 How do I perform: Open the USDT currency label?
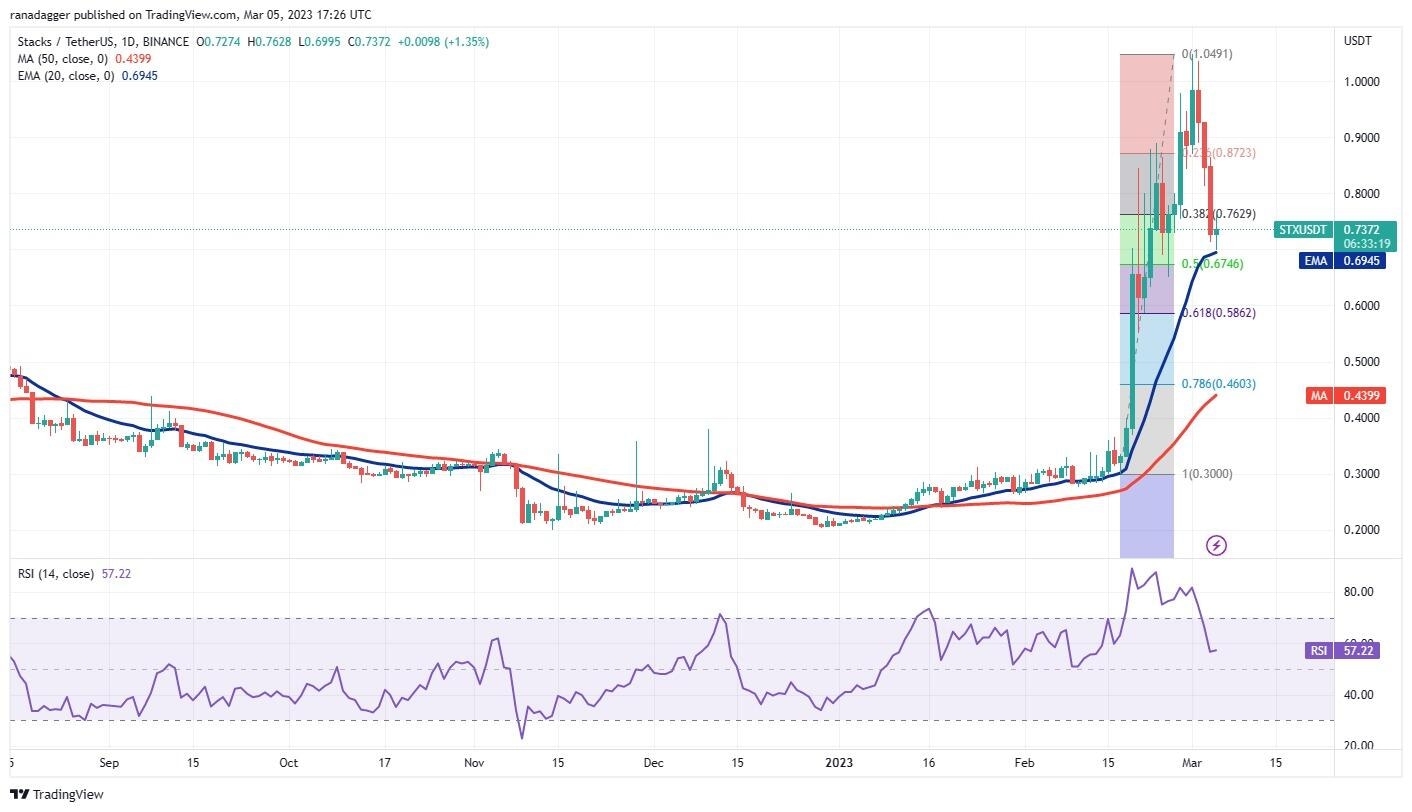(x=1358, y=40)
